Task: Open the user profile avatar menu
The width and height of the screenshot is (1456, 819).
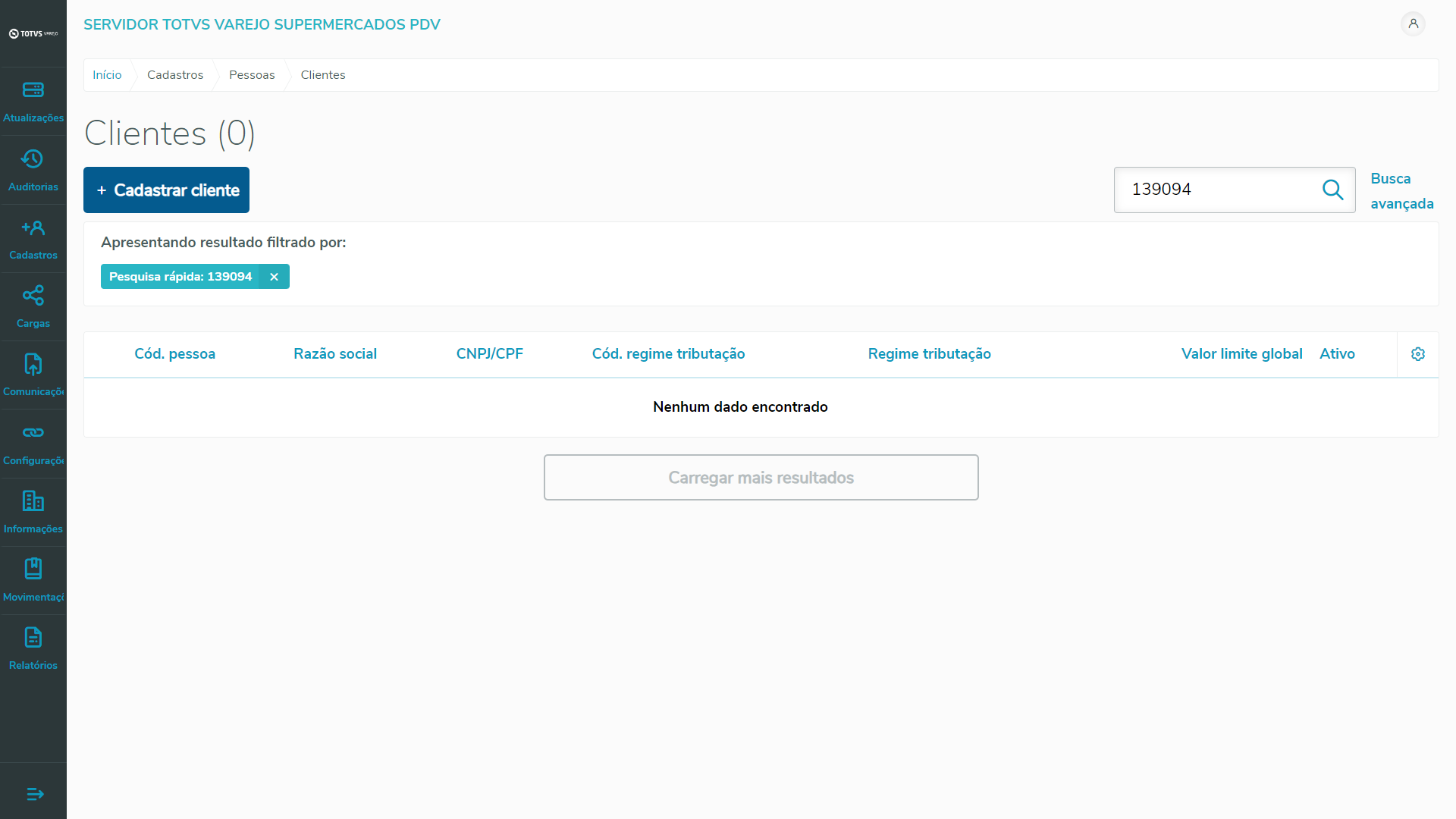Action: [1413, 24]
